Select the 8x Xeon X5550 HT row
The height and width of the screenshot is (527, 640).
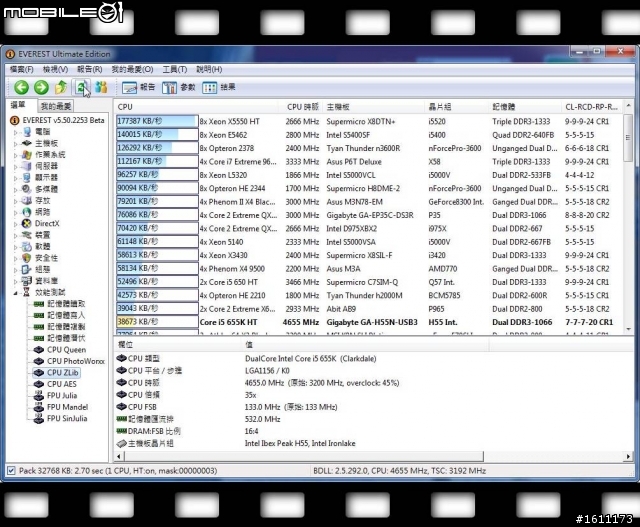(x=369, y=121)
